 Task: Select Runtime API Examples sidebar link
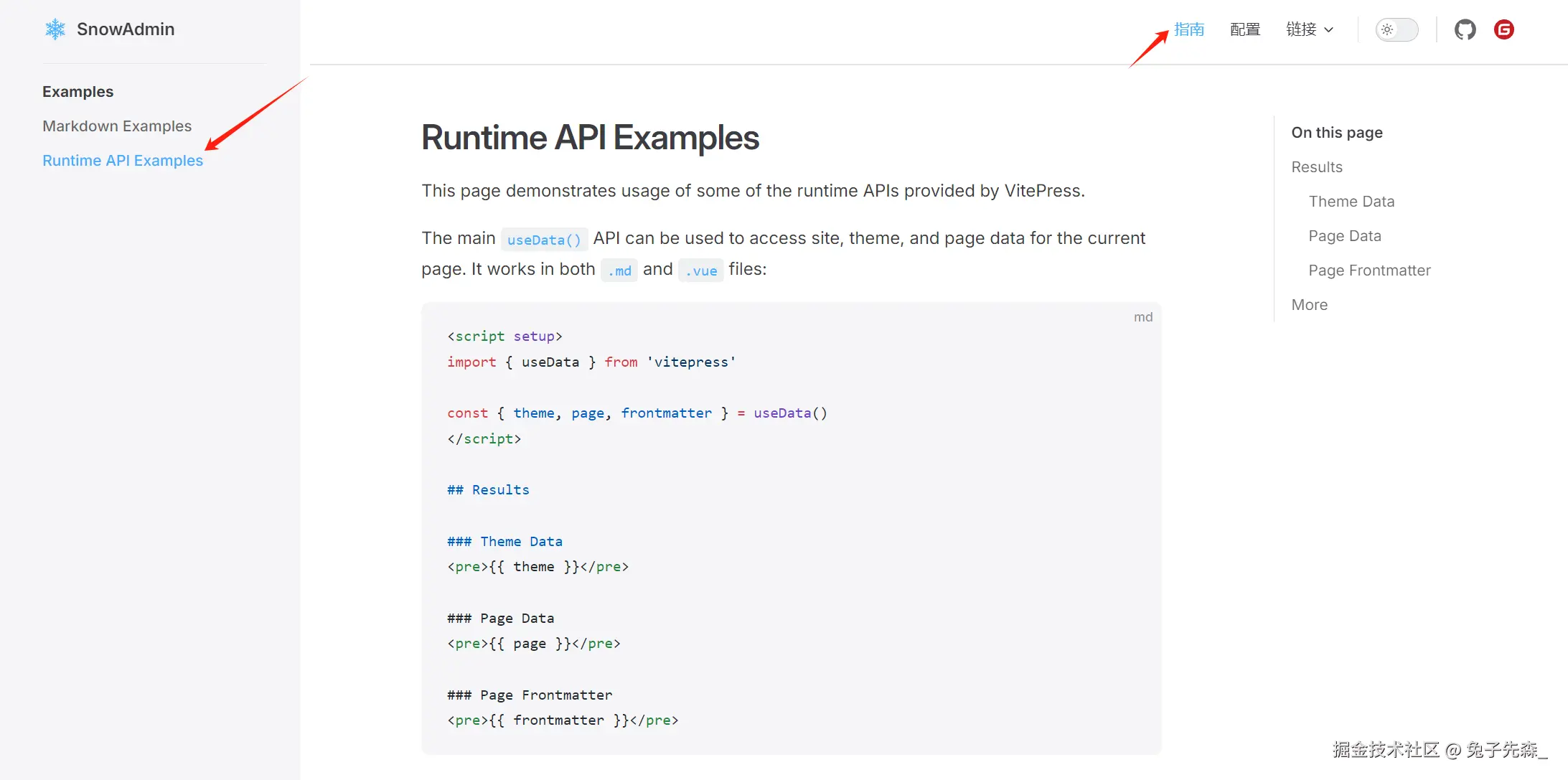click(x=123, y=161)
